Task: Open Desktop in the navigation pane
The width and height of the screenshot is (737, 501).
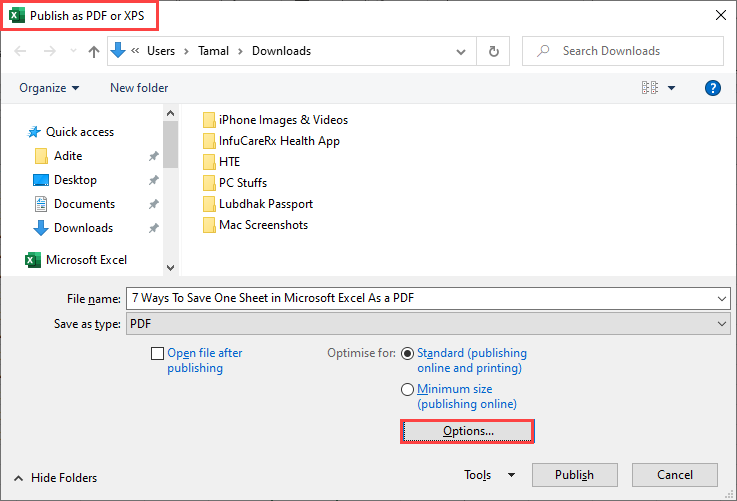Action: [75, 180]
